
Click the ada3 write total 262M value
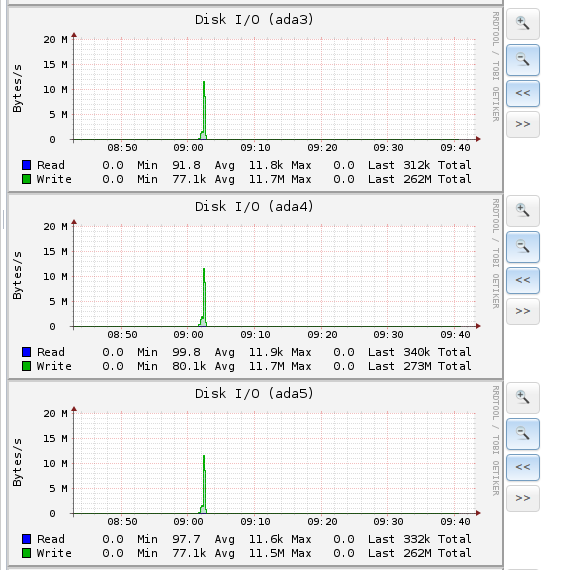[417, 179]
